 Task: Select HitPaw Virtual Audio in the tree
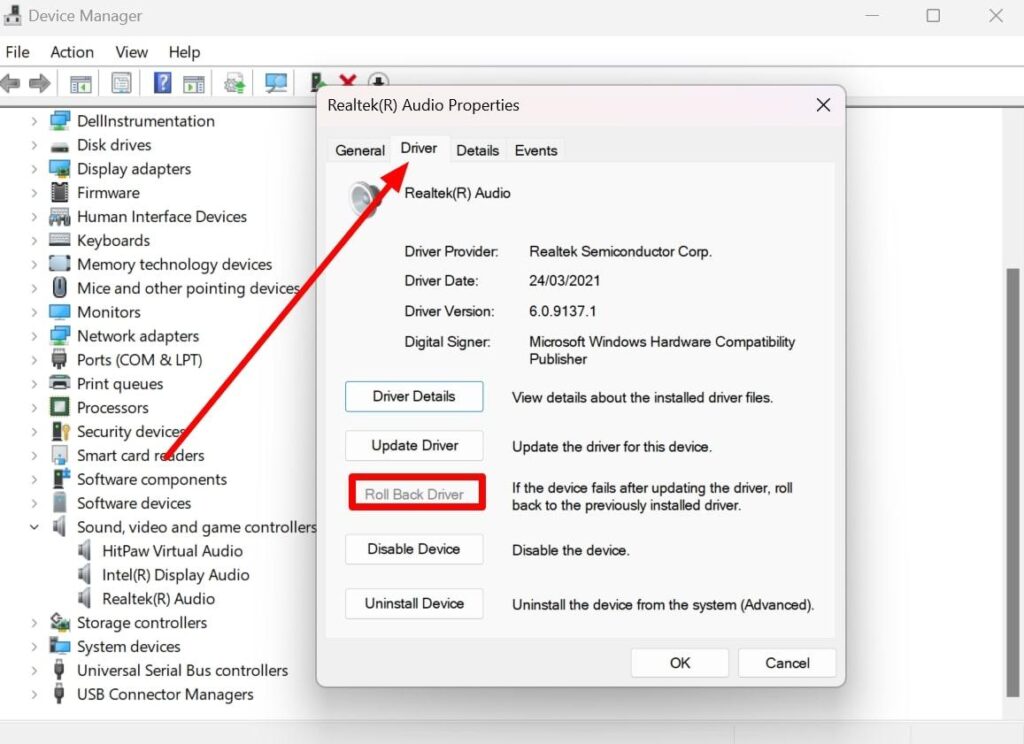click(172, 551)
